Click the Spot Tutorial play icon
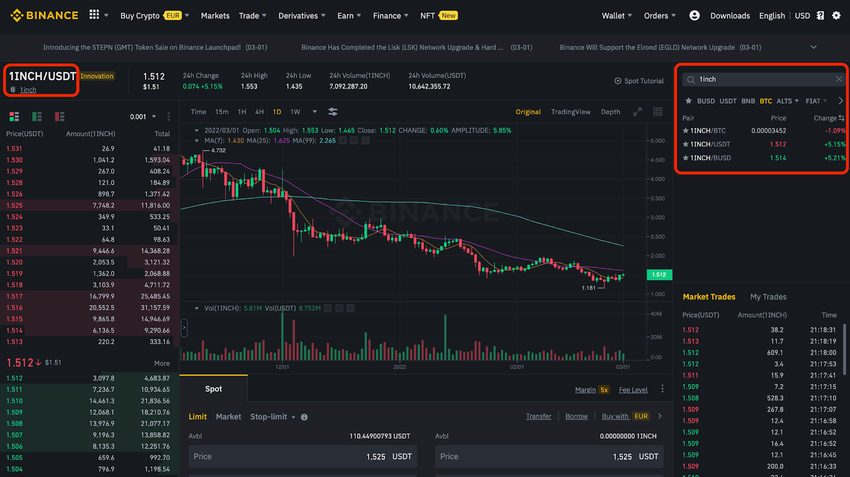 (x=617, y=81)
